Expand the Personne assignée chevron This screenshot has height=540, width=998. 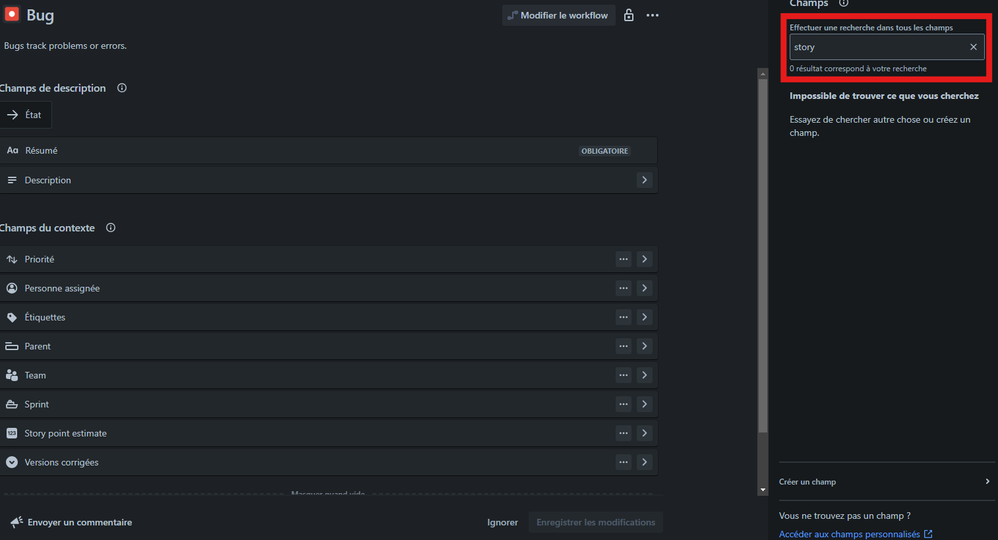click(x=644, y=288)
